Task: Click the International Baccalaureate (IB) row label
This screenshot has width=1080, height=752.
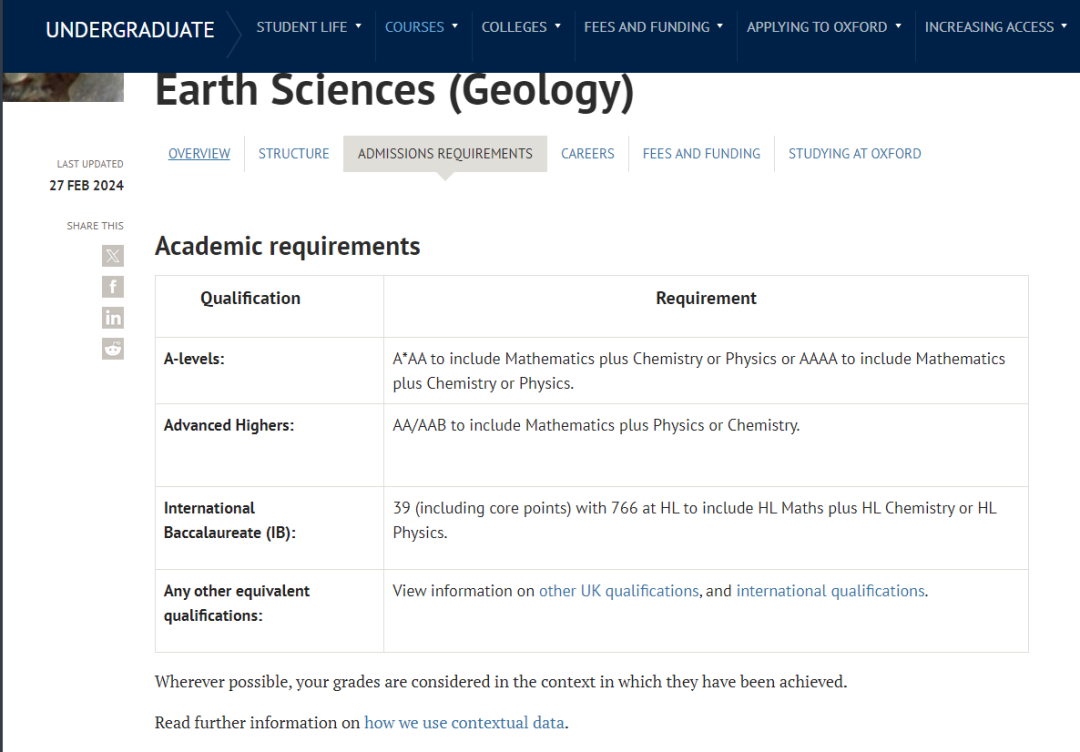Action: pos(229,521)
